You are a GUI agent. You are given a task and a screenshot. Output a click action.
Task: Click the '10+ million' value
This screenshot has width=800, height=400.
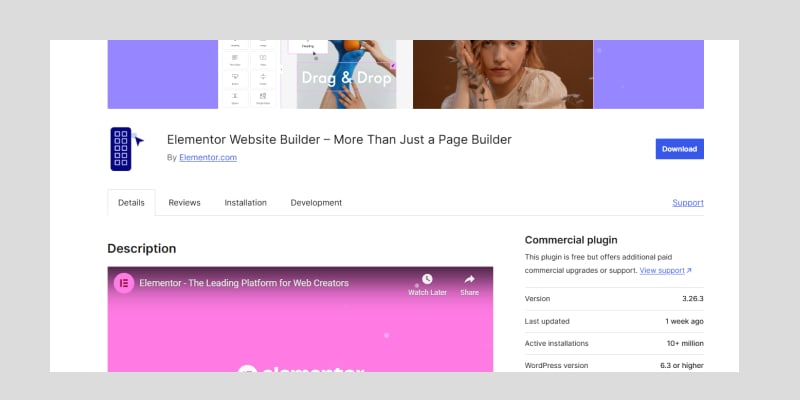[x=685, y=343]
